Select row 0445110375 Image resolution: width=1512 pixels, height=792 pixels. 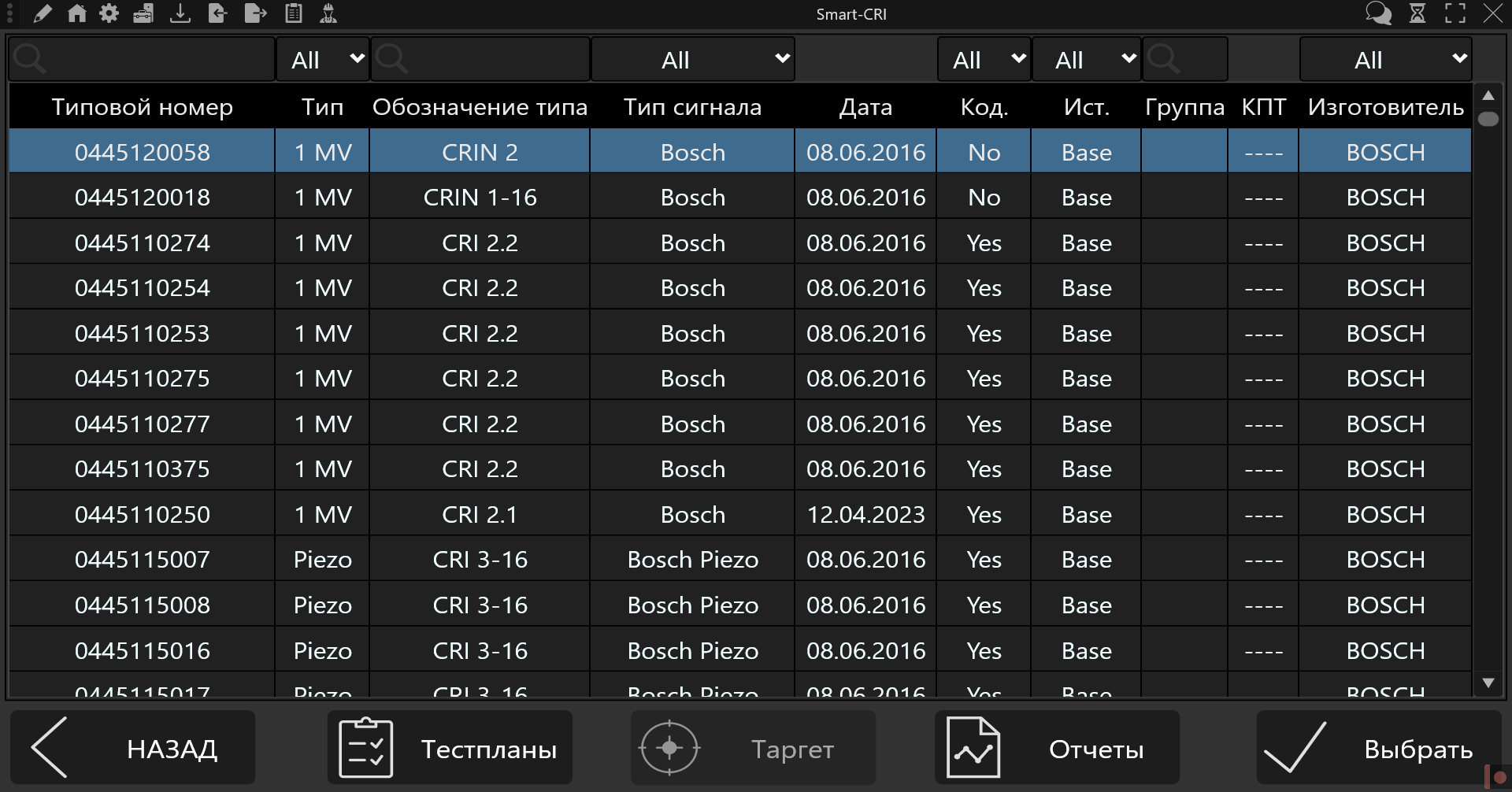point(740,468)
